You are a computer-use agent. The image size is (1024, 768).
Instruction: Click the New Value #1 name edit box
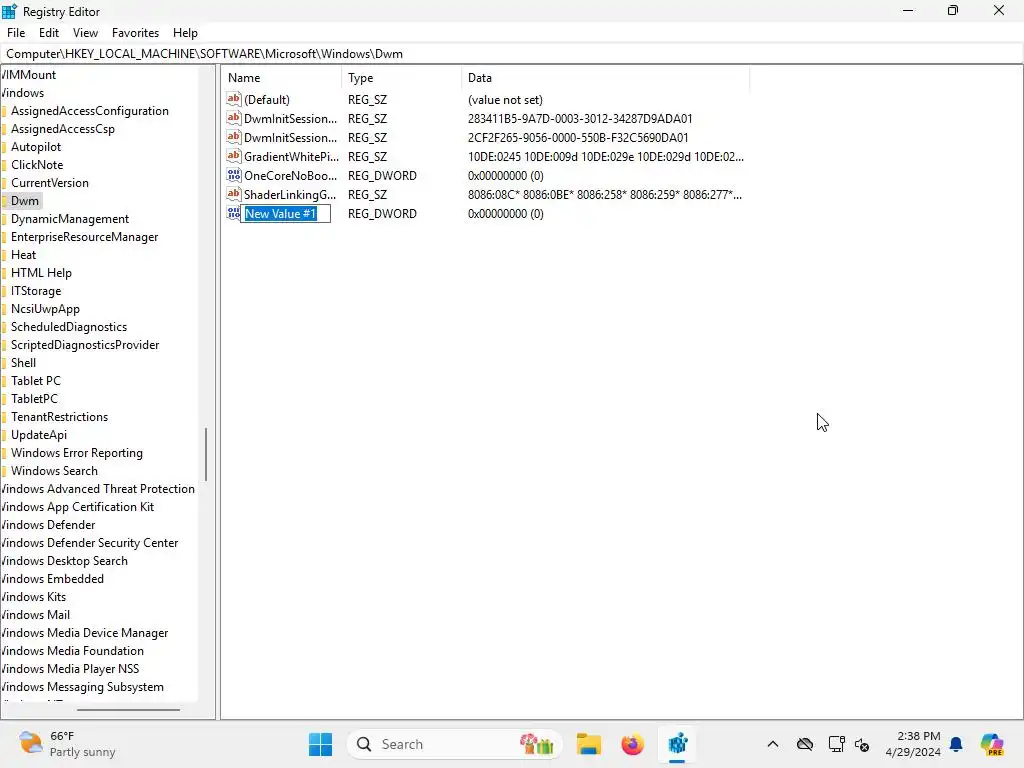point(285,214)
